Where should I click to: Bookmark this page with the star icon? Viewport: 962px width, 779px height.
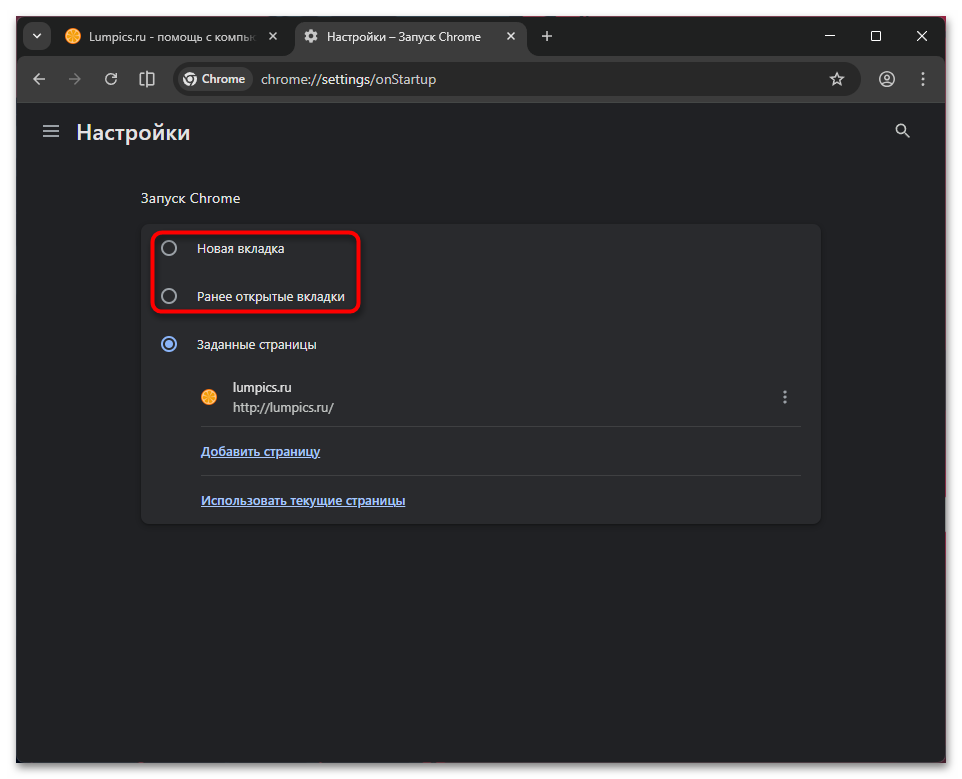pyautogui.click(x=837, y=79)
